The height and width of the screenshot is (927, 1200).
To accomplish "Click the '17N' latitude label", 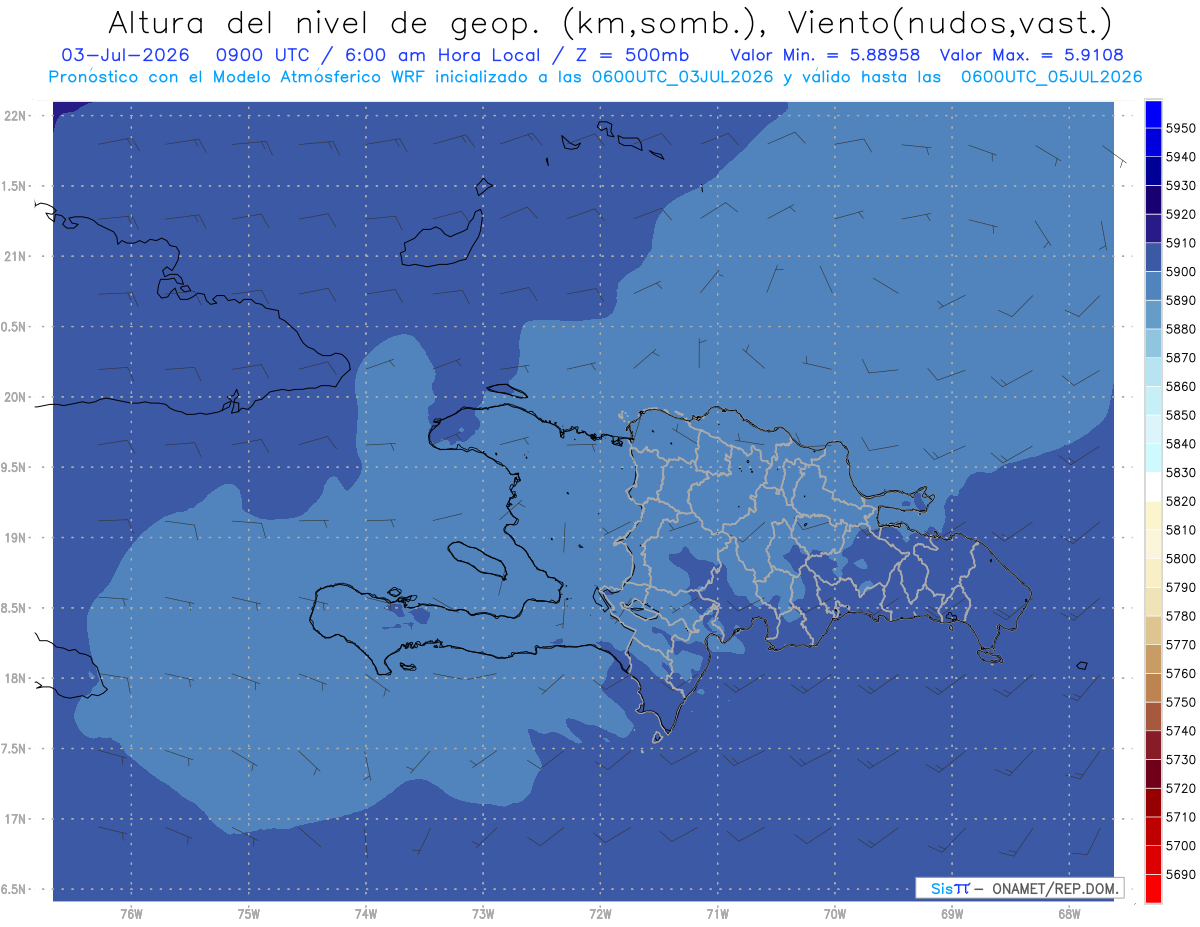I will click(17, 819).
